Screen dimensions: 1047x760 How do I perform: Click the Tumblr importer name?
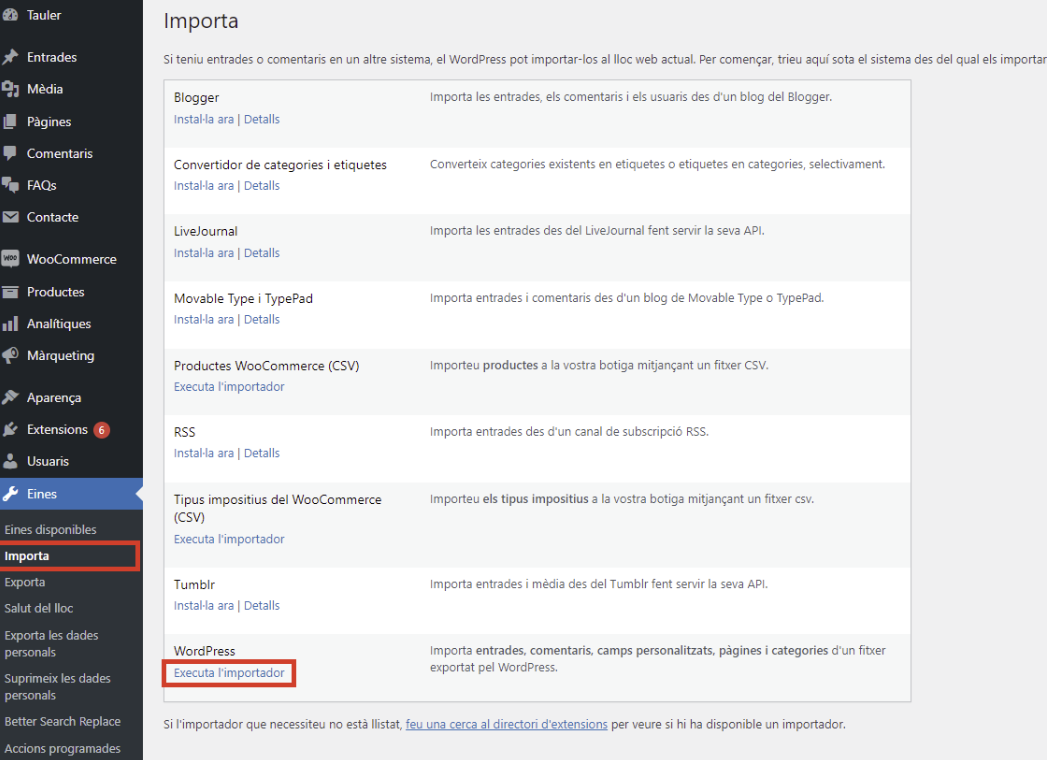click(x=194, y=584)
